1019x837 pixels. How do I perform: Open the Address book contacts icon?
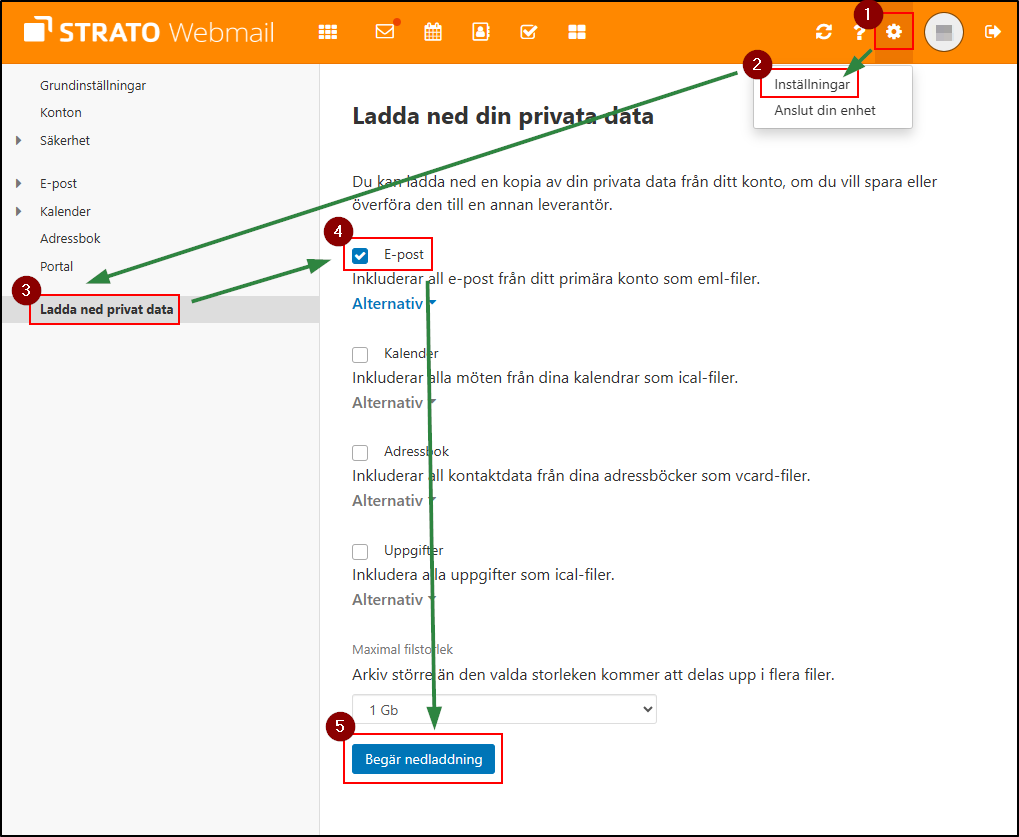point(481,31)
